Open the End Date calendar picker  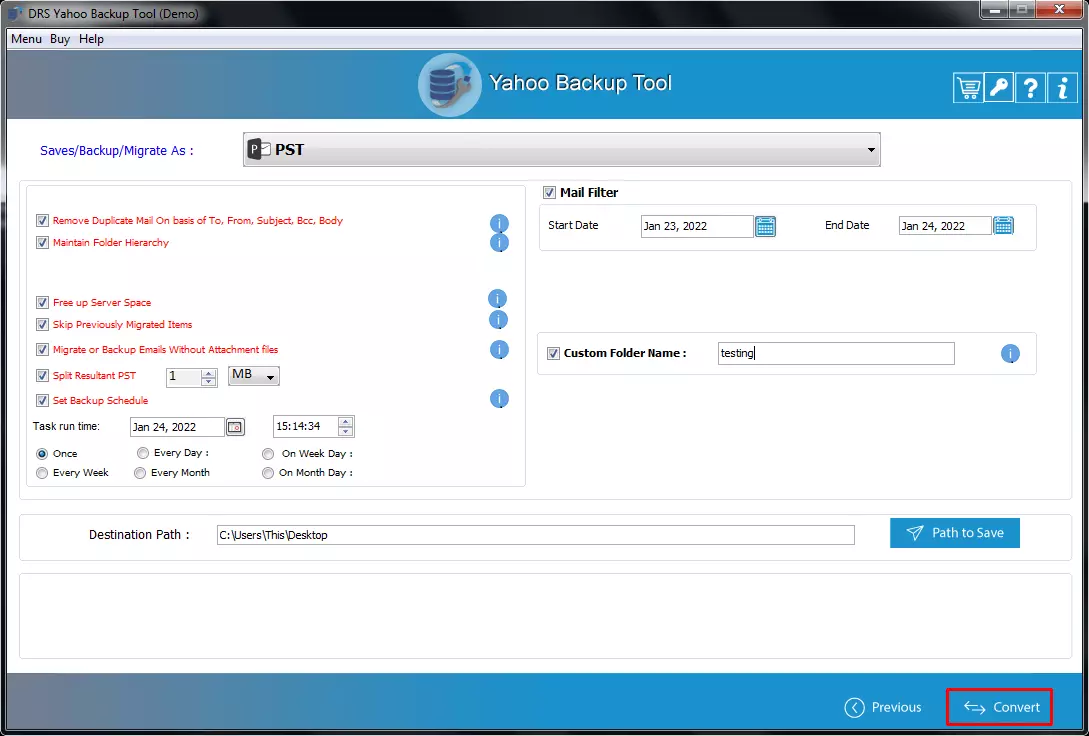[x=1004, y=226]
